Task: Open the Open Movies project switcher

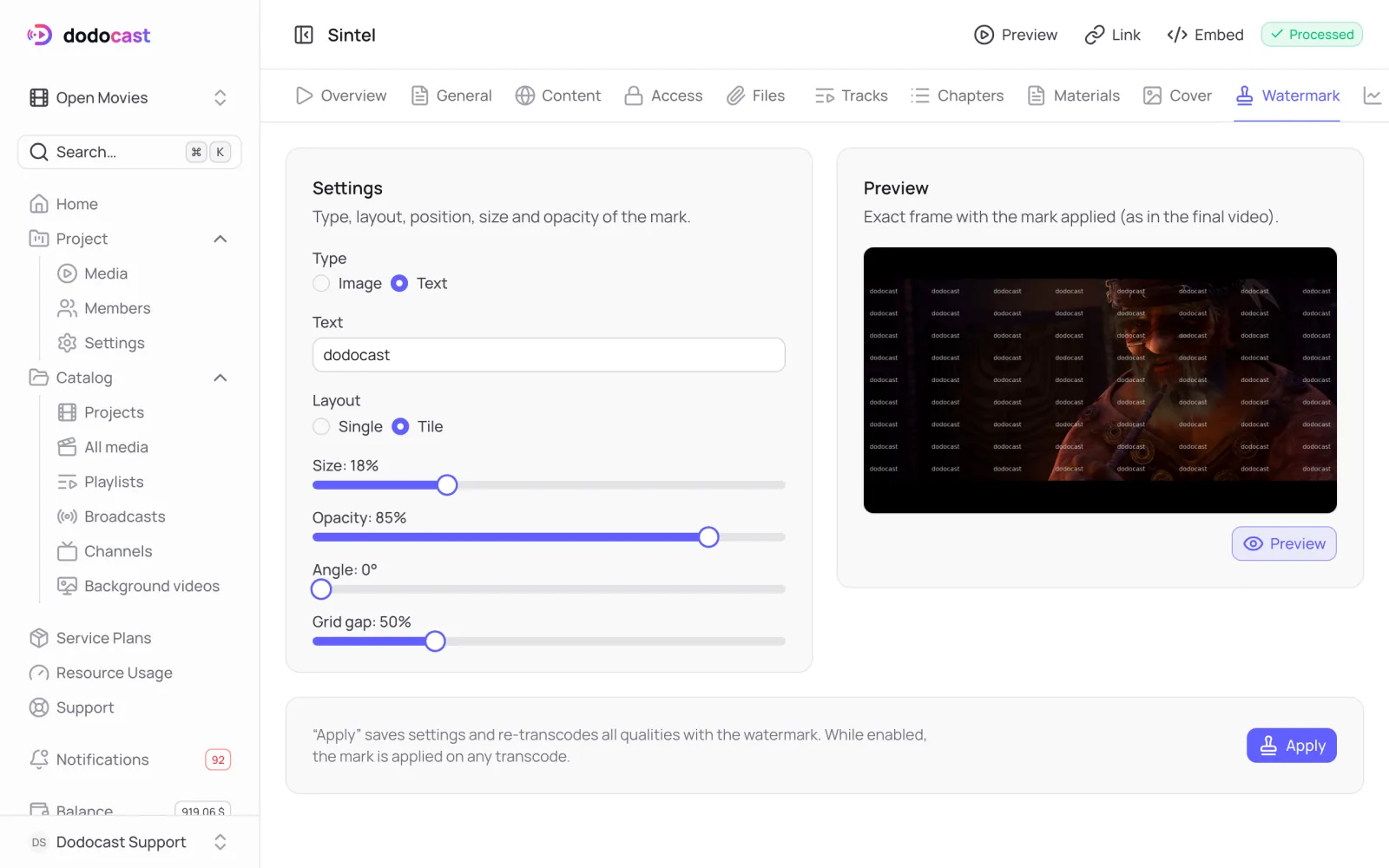Action: tap(129, 98)
